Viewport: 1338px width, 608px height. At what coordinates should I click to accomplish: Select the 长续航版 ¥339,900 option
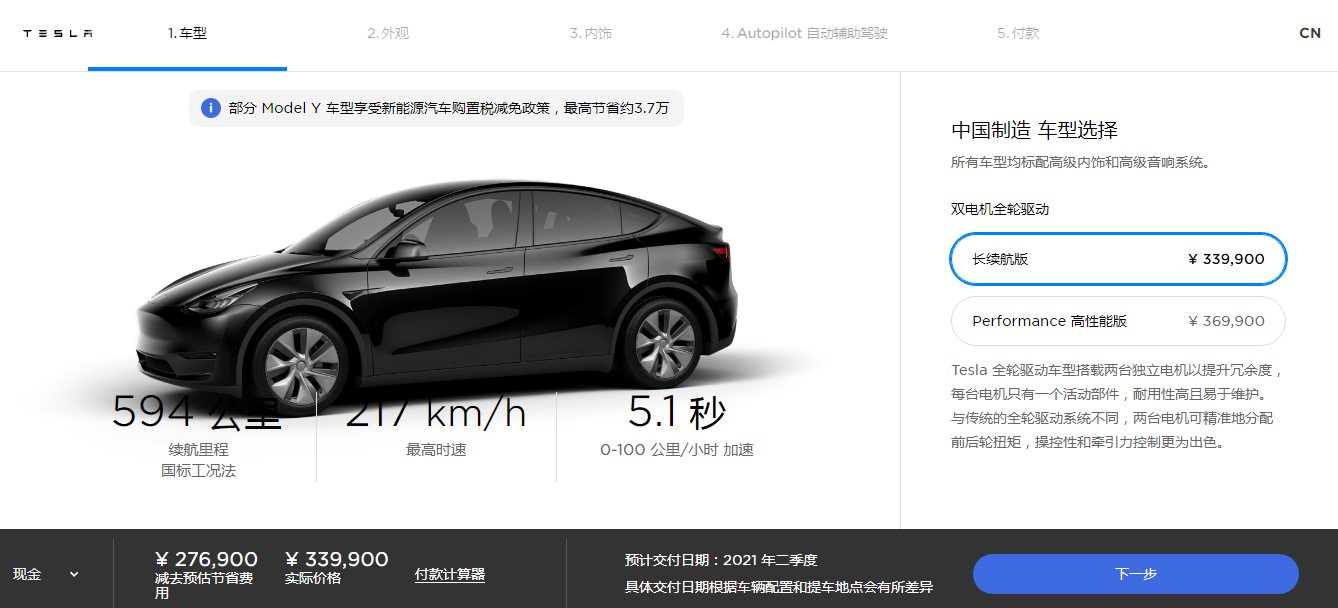1118,259
